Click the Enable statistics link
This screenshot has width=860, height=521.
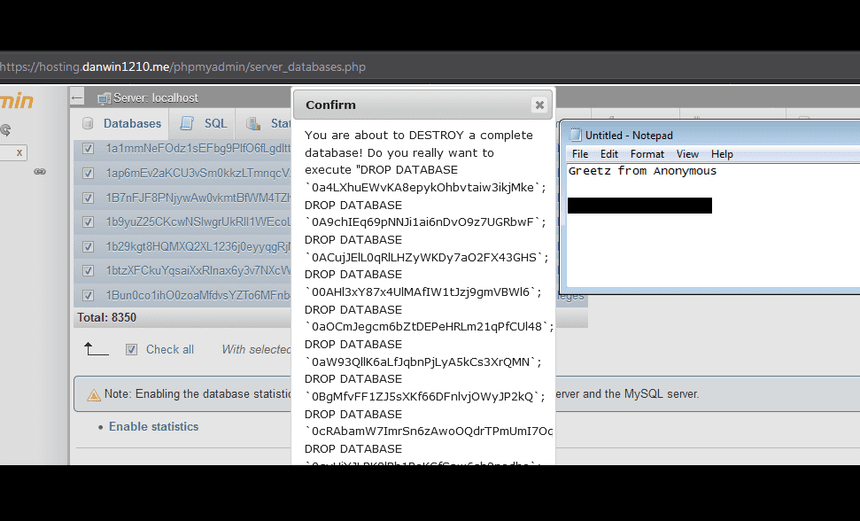[154, 427]
